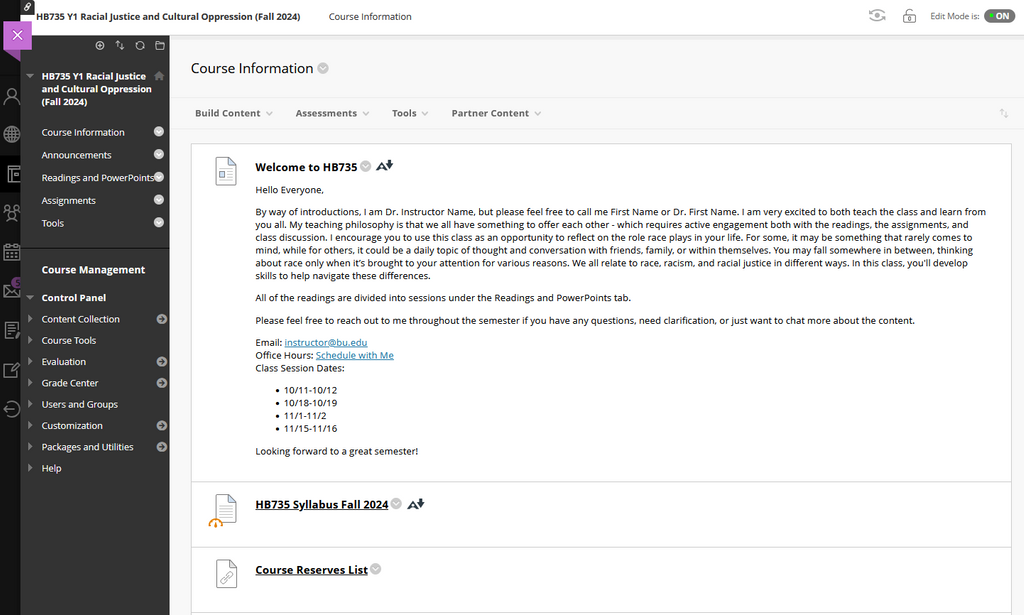Turn Edit Mode off
The width and height of the screenshot is (1024, 615).
point(999,15)
